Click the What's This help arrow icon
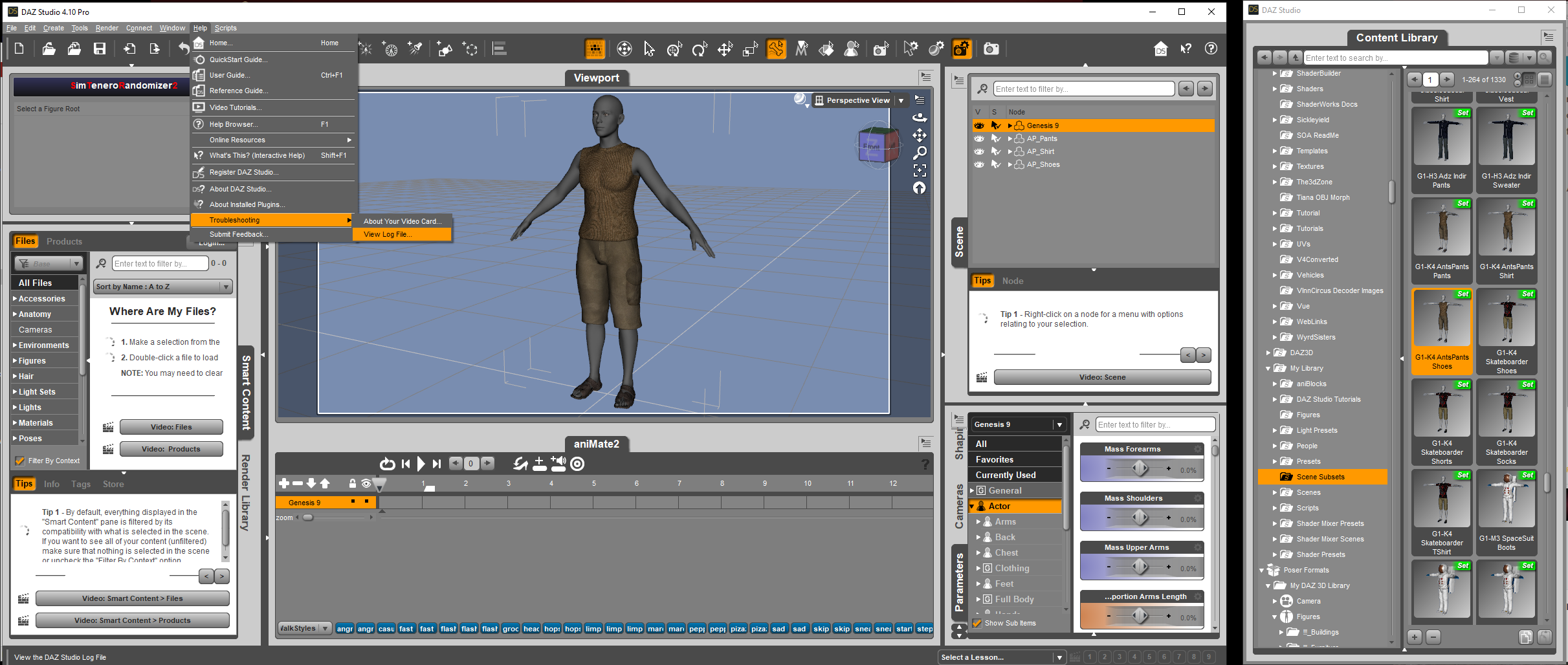This screenshot has width=1568, height=665. pyautogui.click(x=1186, y=49)
